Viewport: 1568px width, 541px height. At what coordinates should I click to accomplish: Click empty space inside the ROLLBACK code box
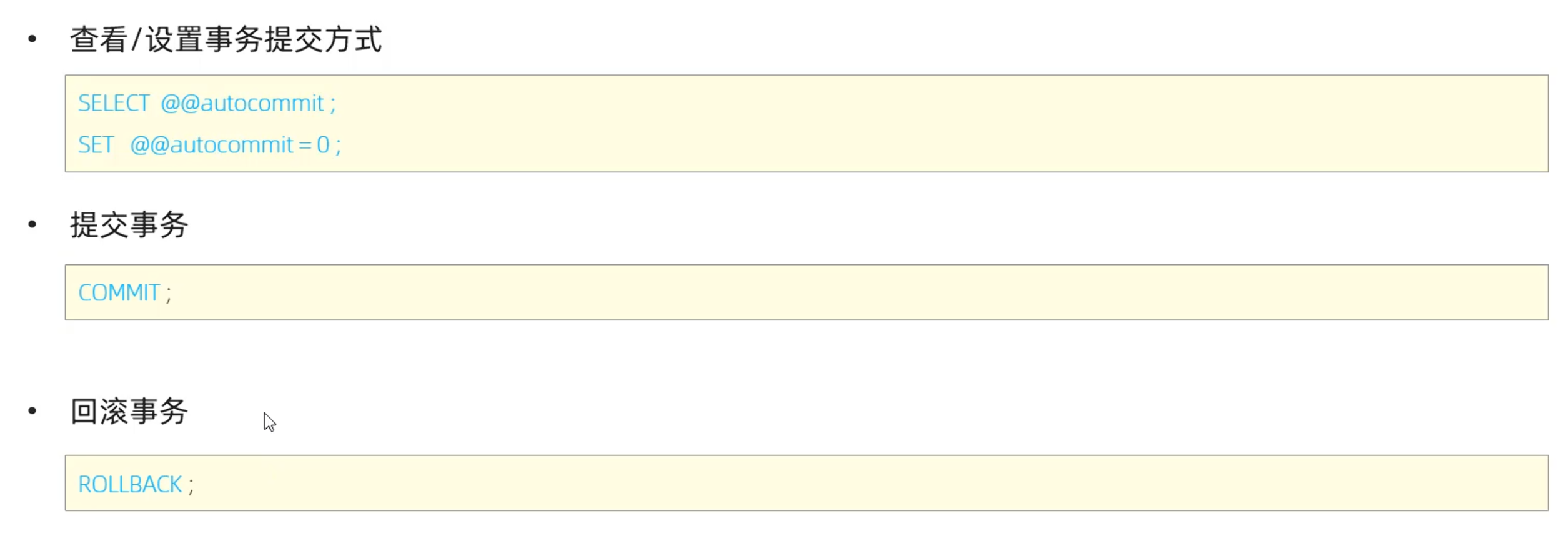point(812,484)
